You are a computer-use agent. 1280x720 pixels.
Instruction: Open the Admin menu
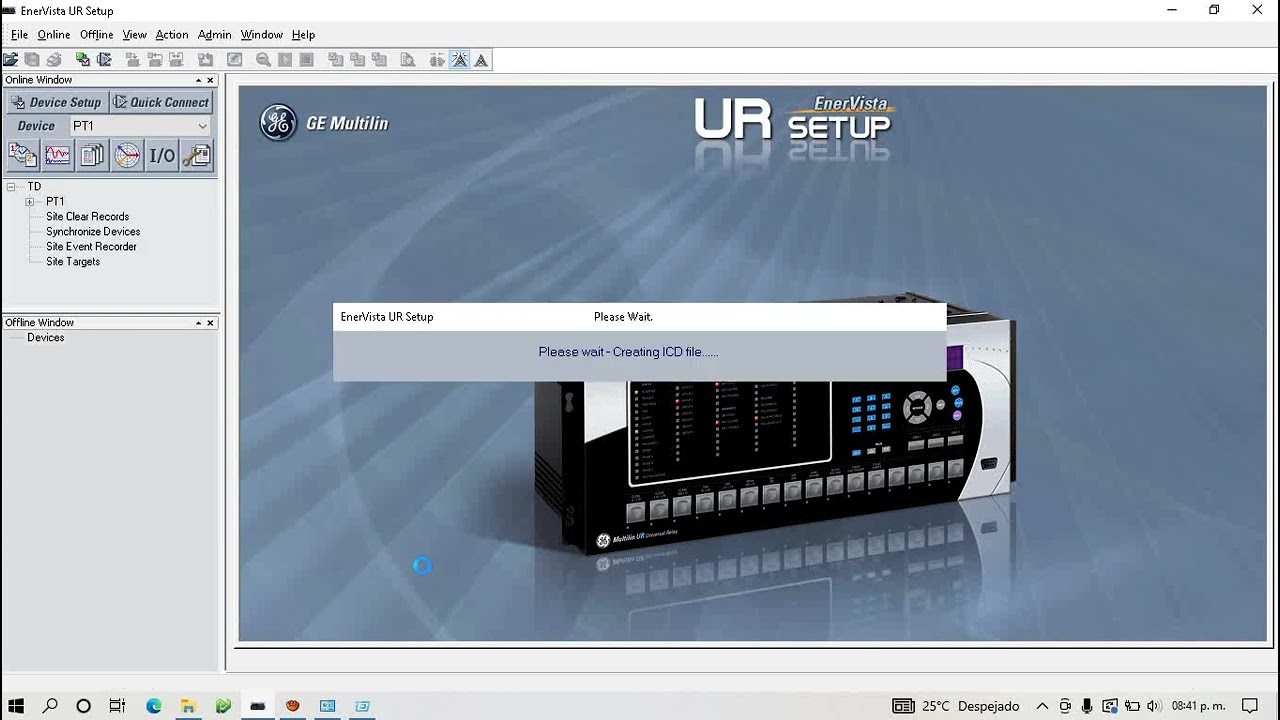pyautogui.click(x=215, y=34)
